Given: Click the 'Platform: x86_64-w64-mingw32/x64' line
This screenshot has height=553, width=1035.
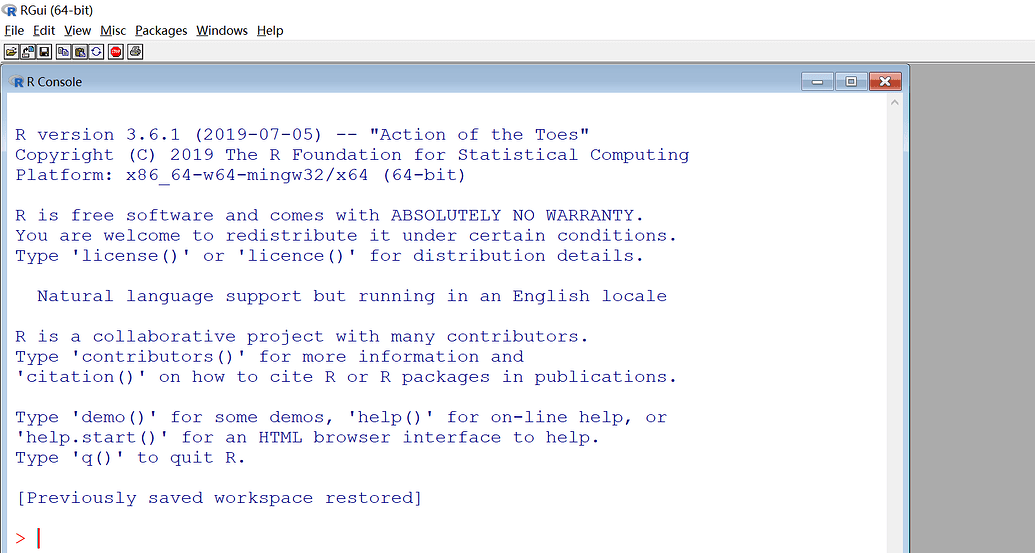Looking at the screenshot, I should (x=240, y=175).
